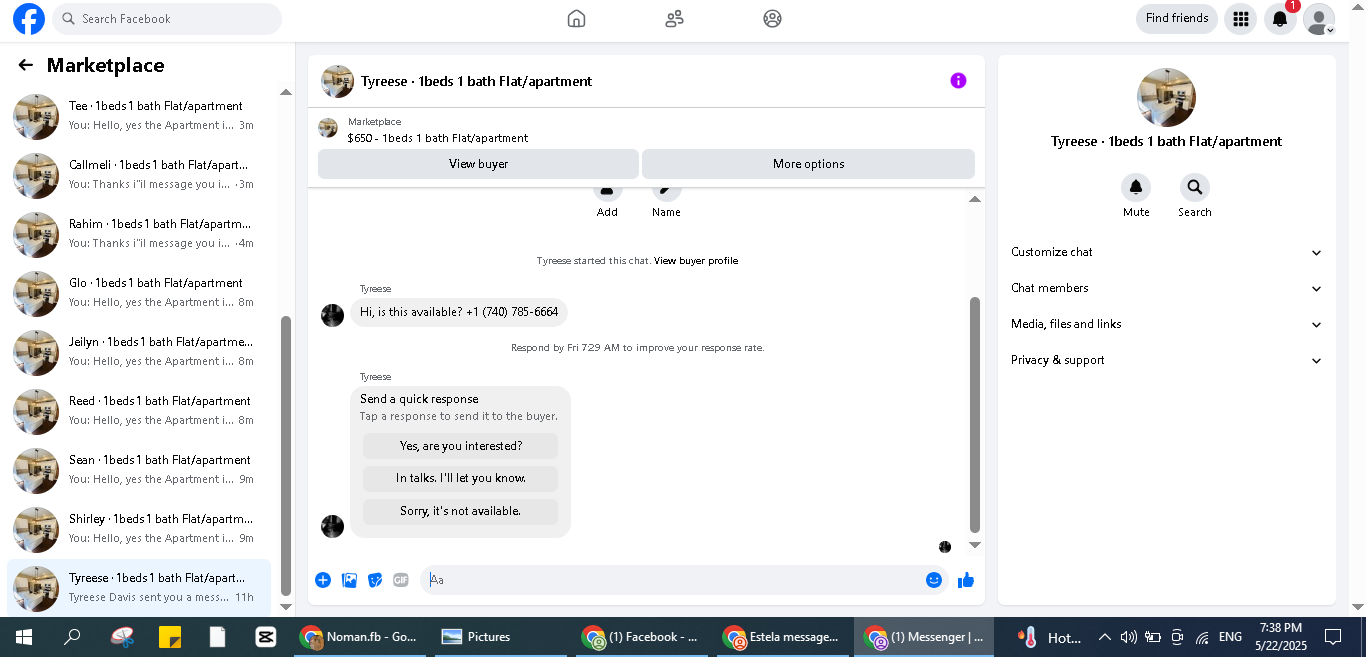
Task: Click the View buyer button
Action: (x=478, y=164)
